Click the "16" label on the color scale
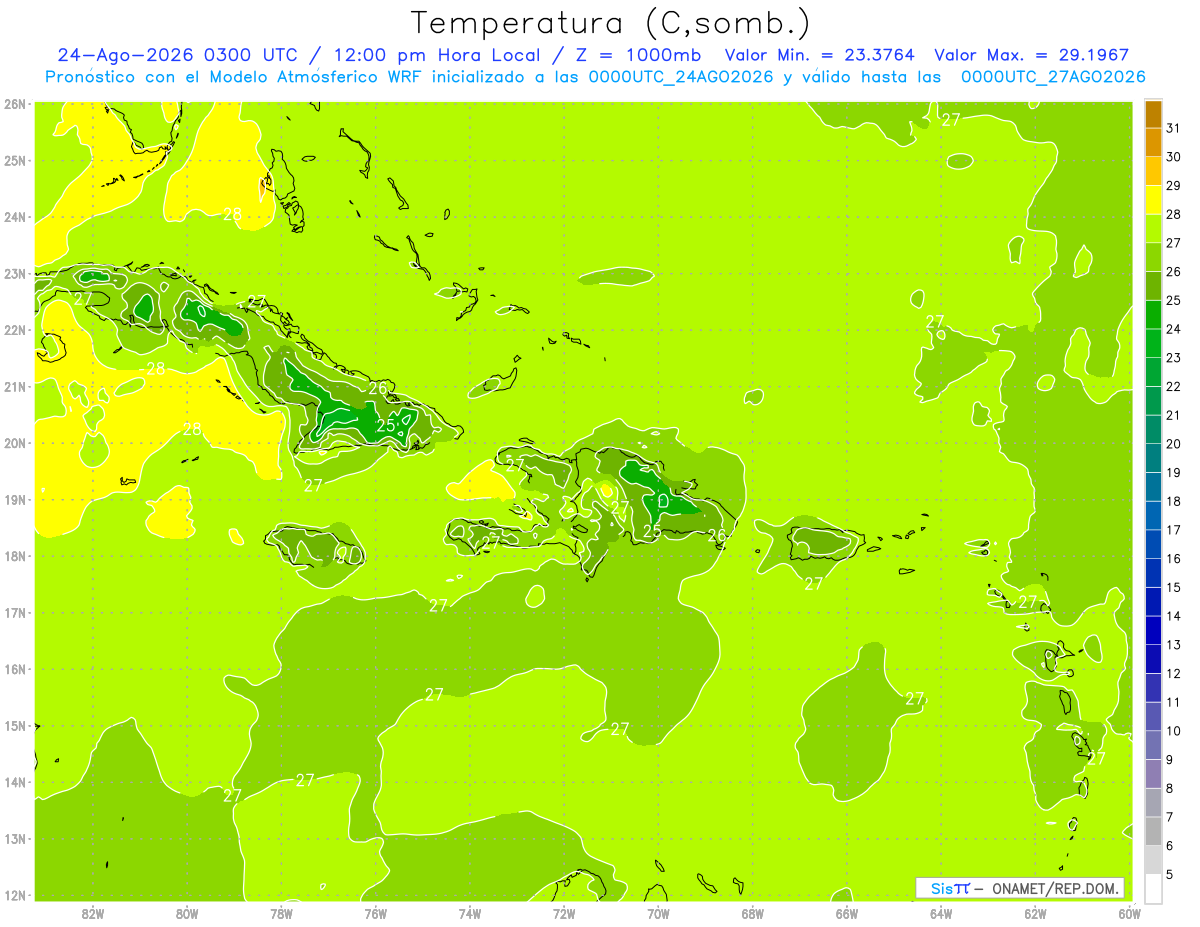This screenshot has width=1200, height=927. (x=1174, y=558)
